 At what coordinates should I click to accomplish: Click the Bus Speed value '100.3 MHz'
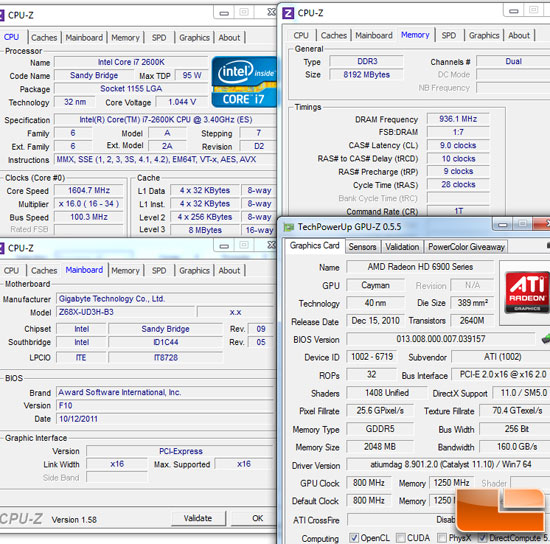pos(89,217)
